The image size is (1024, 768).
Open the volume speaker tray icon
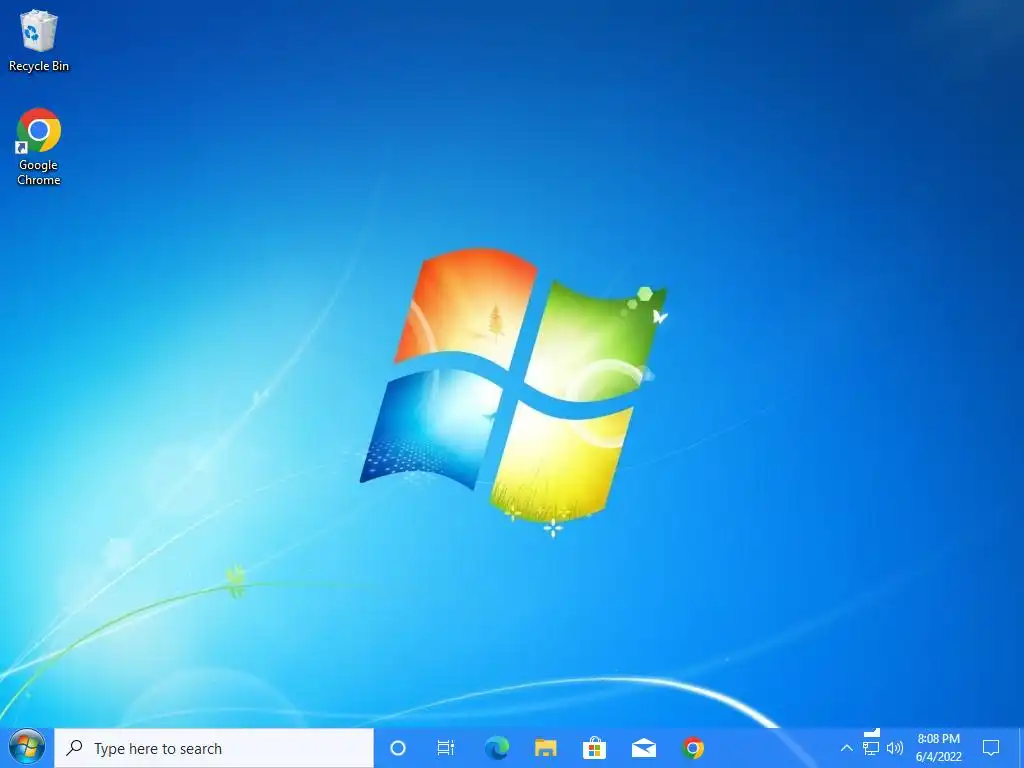pyautogui.click(x=895, y=748)
